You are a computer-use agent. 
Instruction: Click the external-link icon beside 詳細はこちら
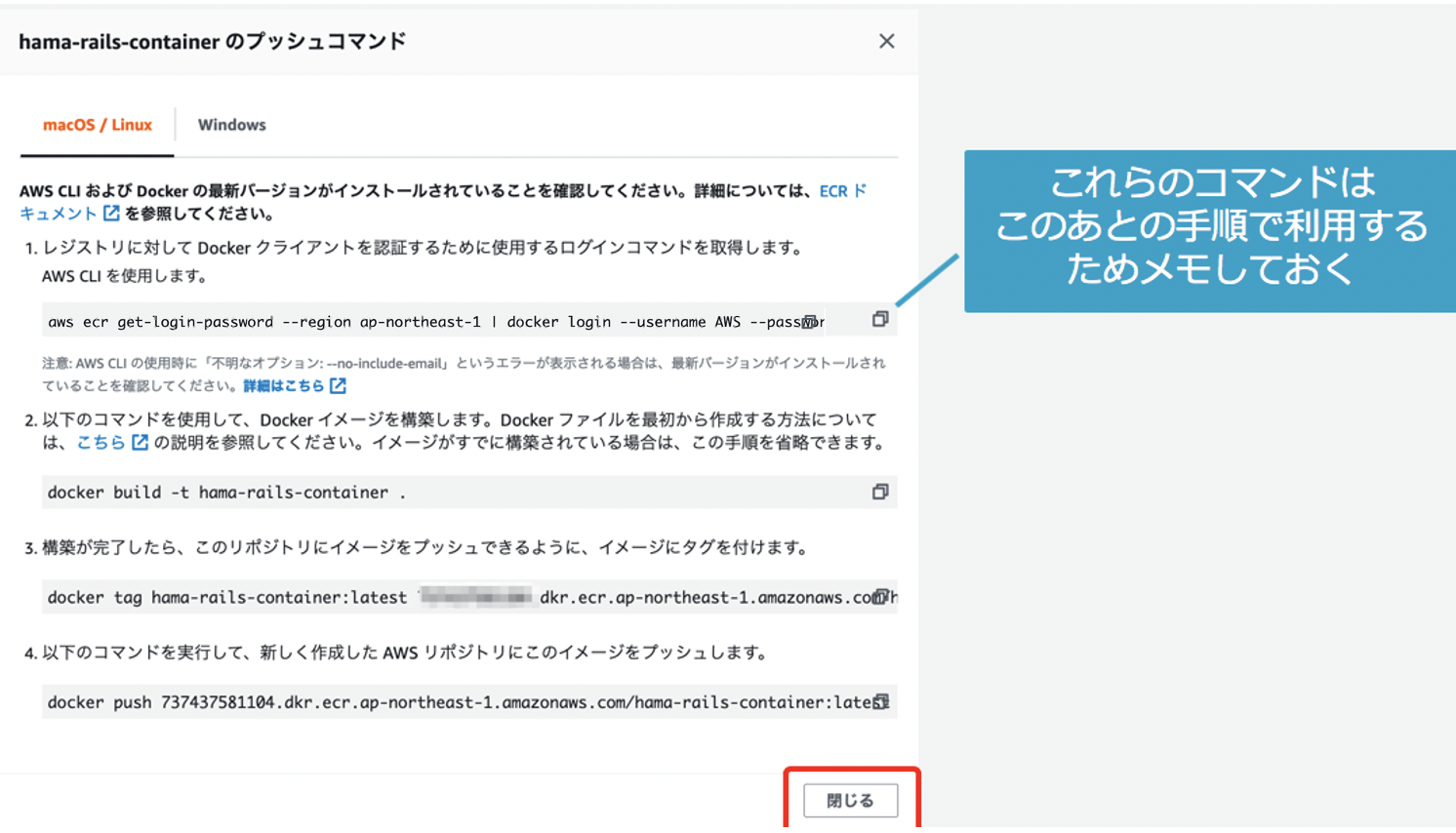tap(338, 385)
